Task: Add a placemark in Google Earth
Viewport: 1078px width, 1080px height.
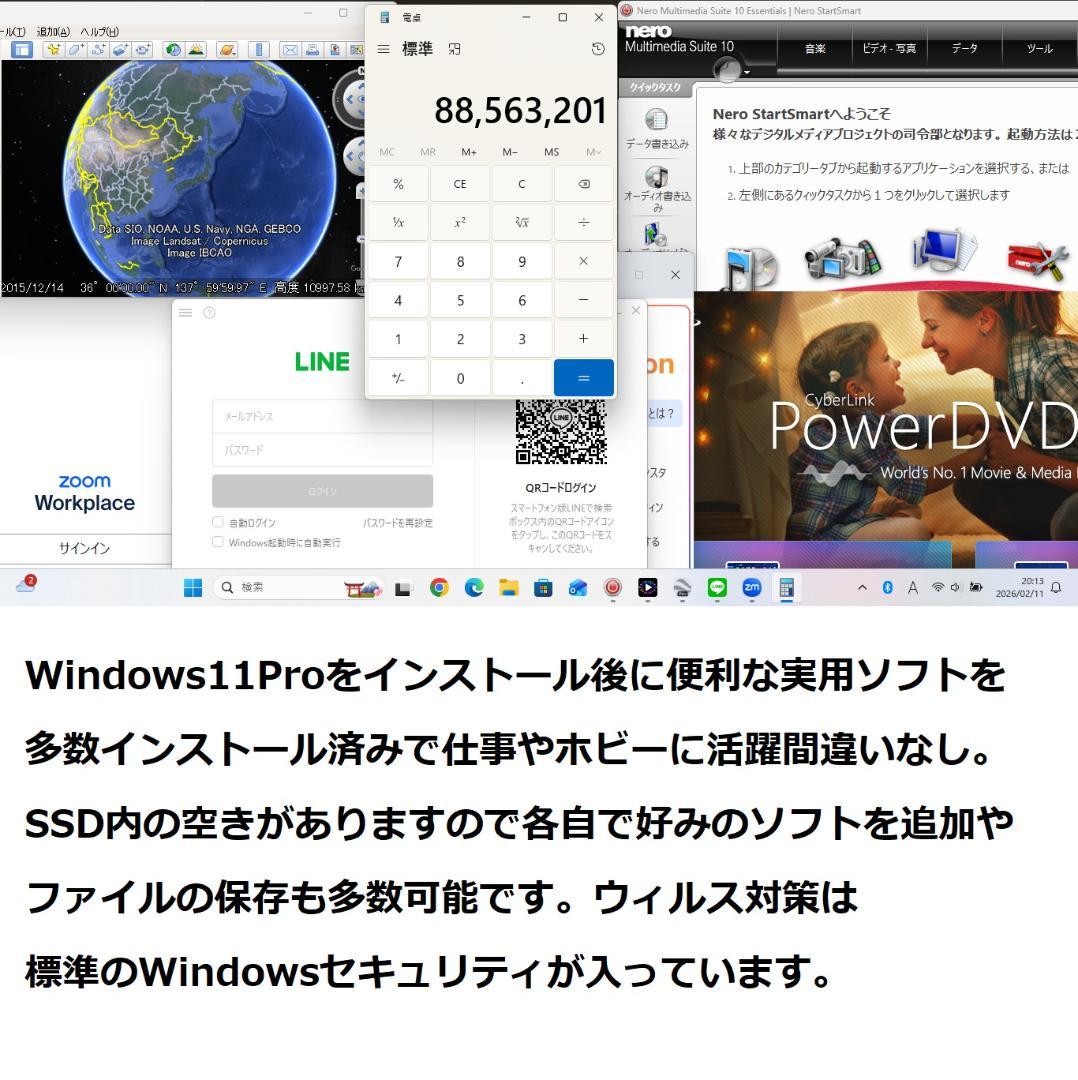Action: (x=53, y=47)
